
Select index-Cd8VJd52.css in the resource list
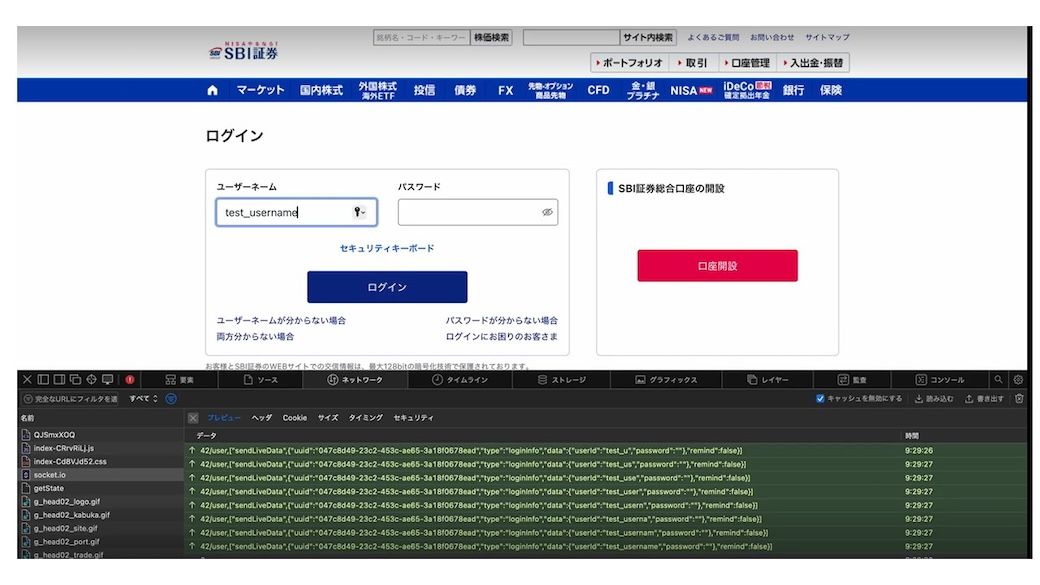(101, 462)
